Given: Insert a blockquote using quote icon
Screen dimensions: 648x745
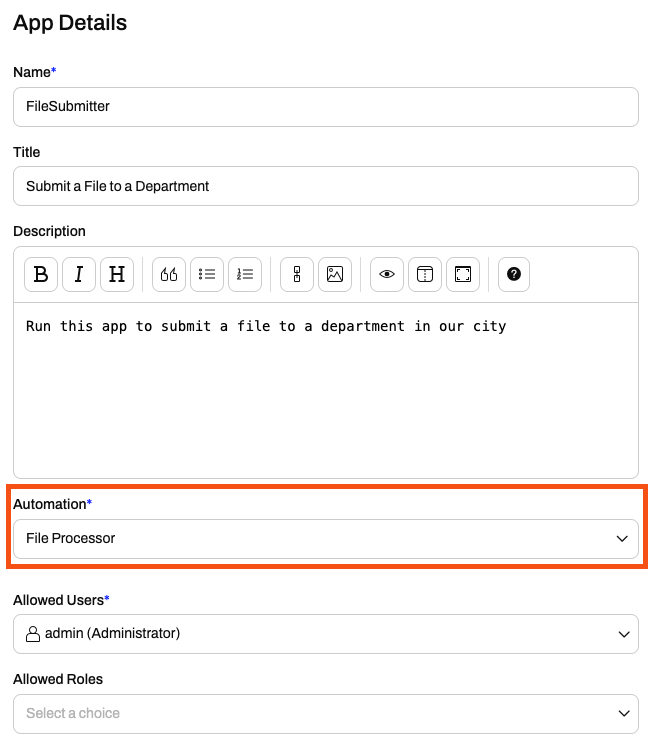Looking at the screenshot, I should (x=169, y=274).
